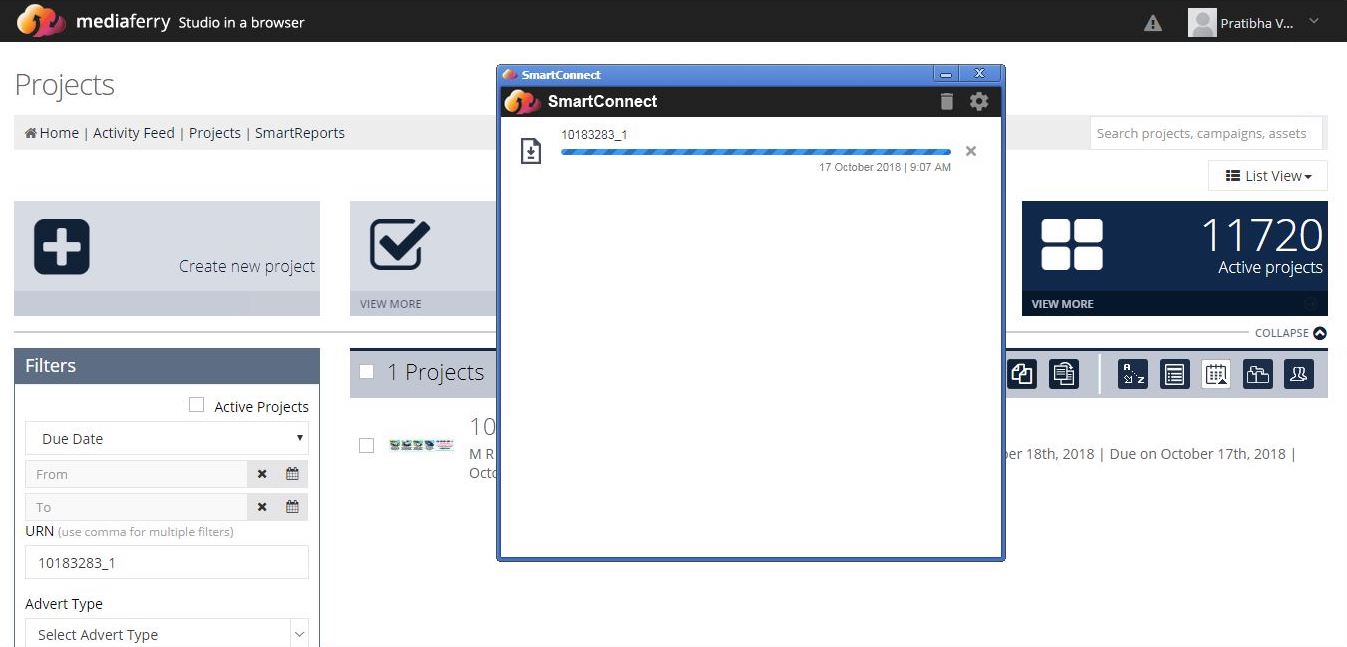Open the Due Date filter dropdown
Screen dimensions: 1347x647
[167, 438]
